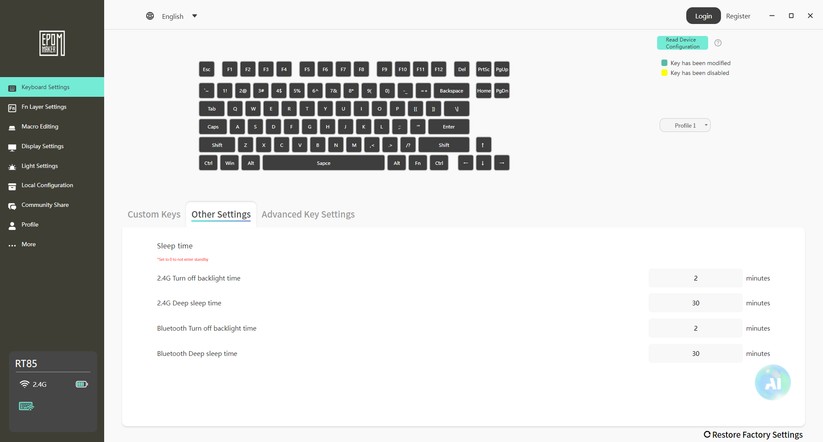Image resolution: width=823 pixels, height=442 pixels.
Task: Click the Register link
Action: coord(738,16)
